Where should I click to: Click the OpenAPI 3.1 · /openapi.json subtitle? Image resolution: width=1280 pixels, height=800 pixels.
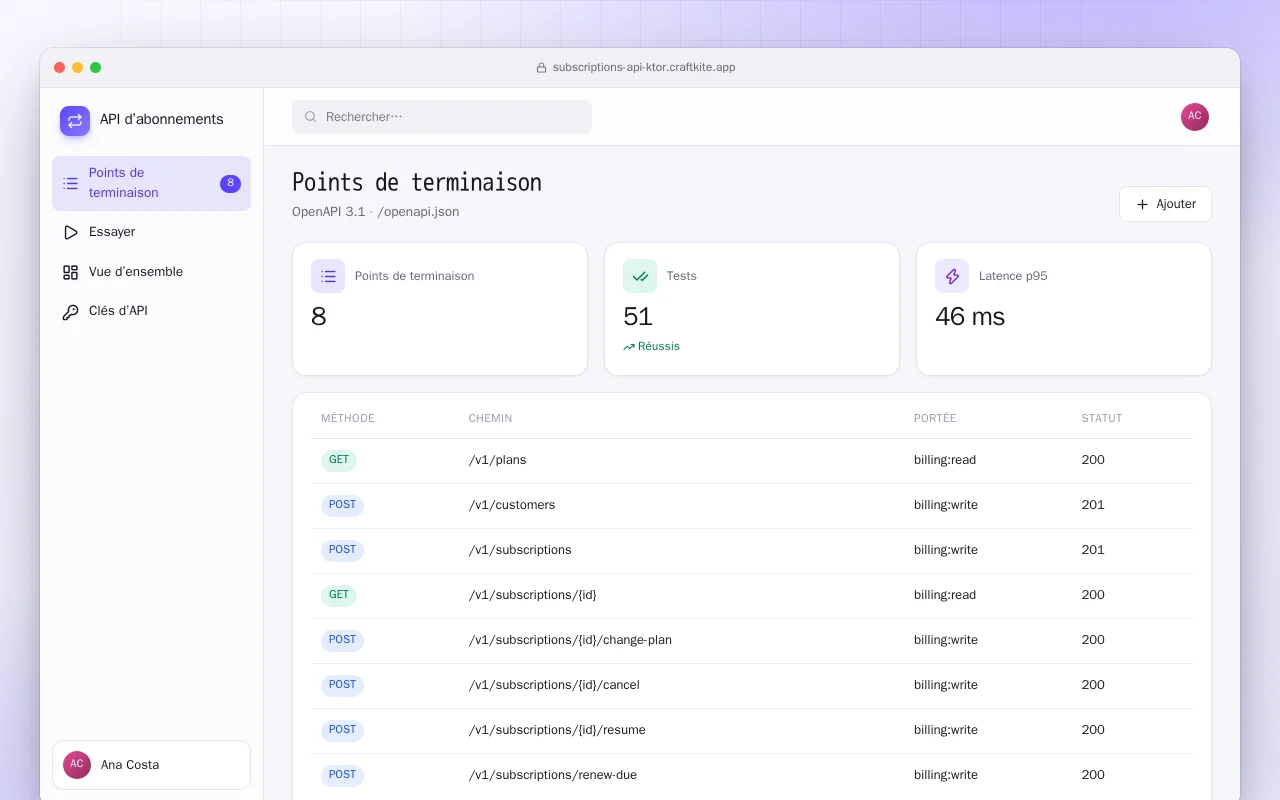[376, 212]
